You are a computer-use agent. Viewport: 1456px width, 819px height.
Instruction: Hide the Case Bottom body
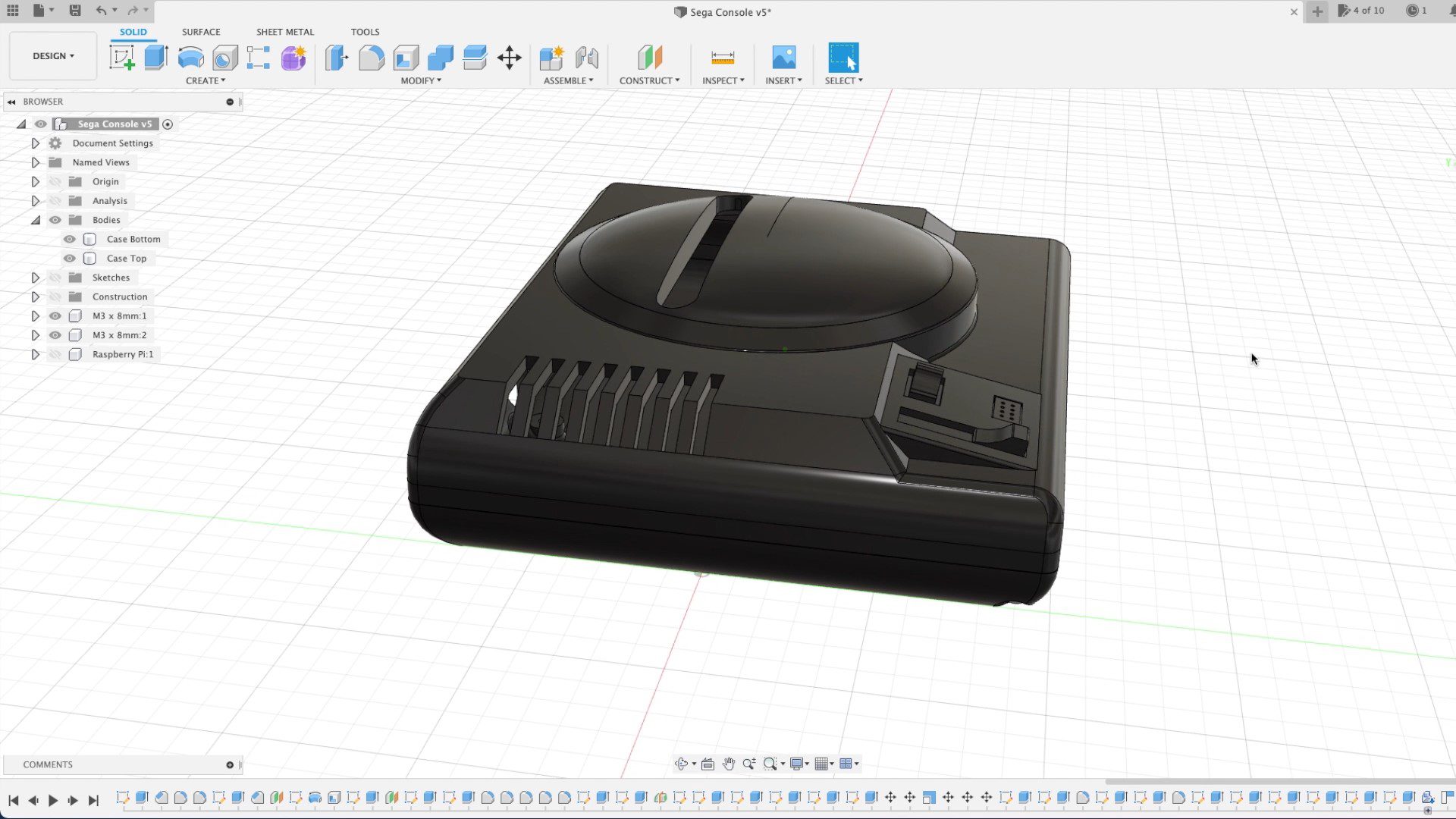point(69,239)
